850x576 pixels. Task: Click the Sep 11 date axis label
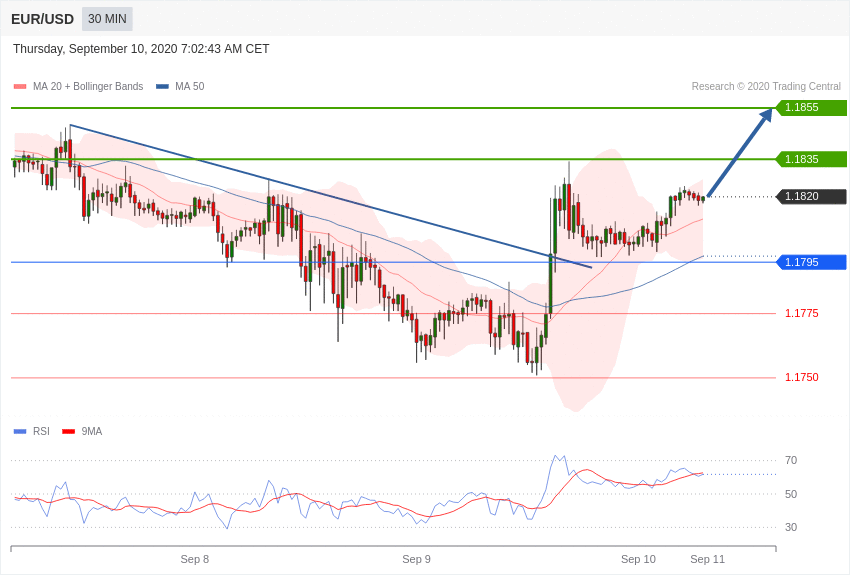coord(707,559)
